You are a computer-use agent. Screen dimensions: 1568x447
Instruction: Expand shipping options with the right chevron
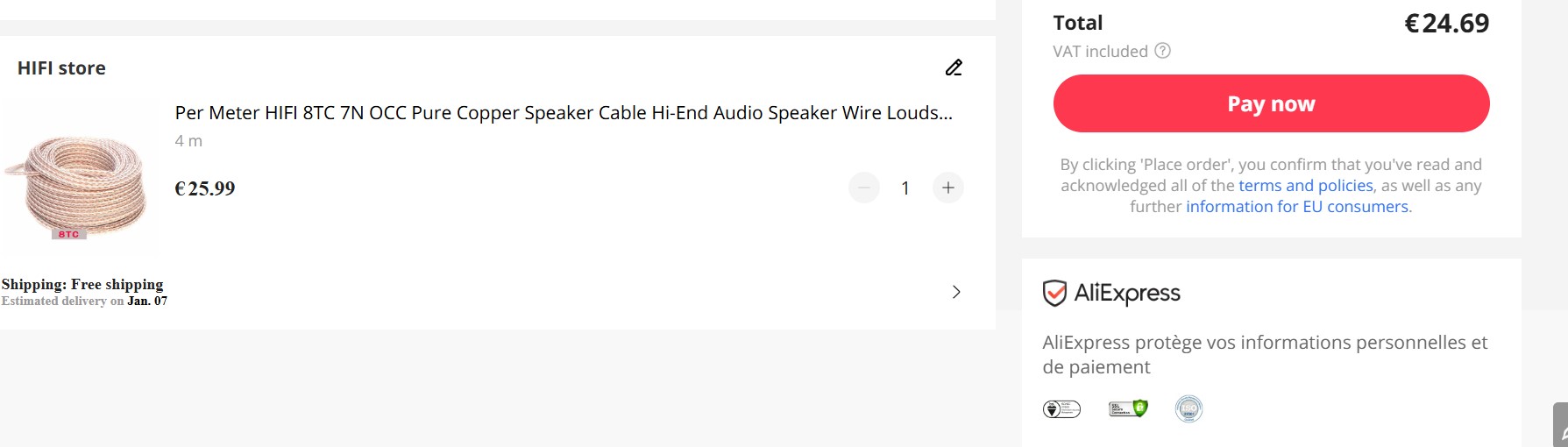click(x=956, y=292)
